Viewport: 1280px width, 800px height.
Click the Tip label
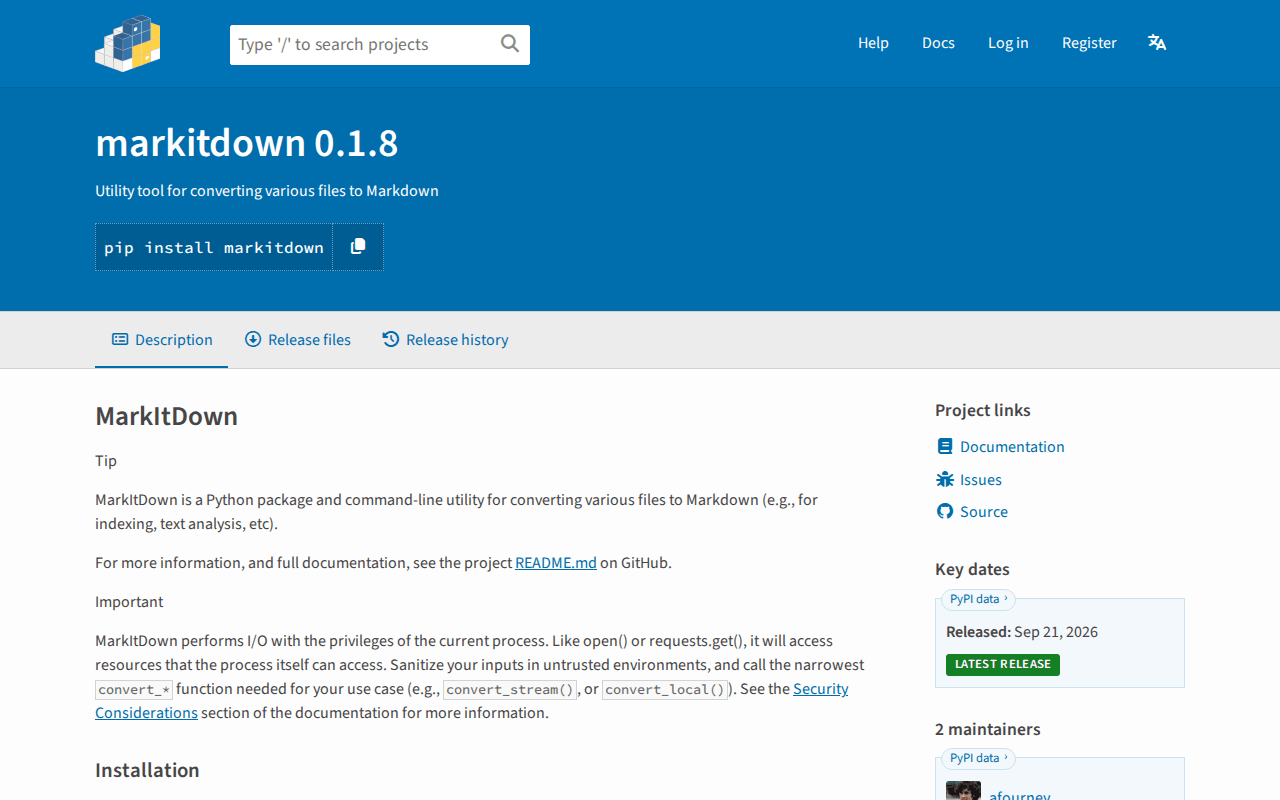tap(106, 461)
